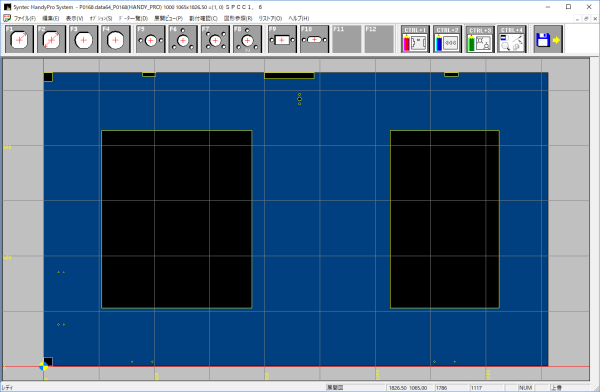Select the F3 round hole tool
This screenshot has height=392, width=600.
(x=83, y=39)
